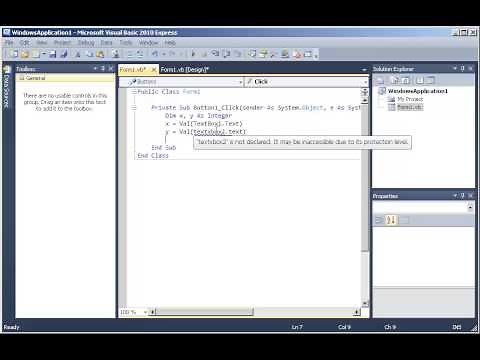Collapse the Button1_Click sub outline
The image size is (480, 360).
pyautogui.click(x=134, y=107)
